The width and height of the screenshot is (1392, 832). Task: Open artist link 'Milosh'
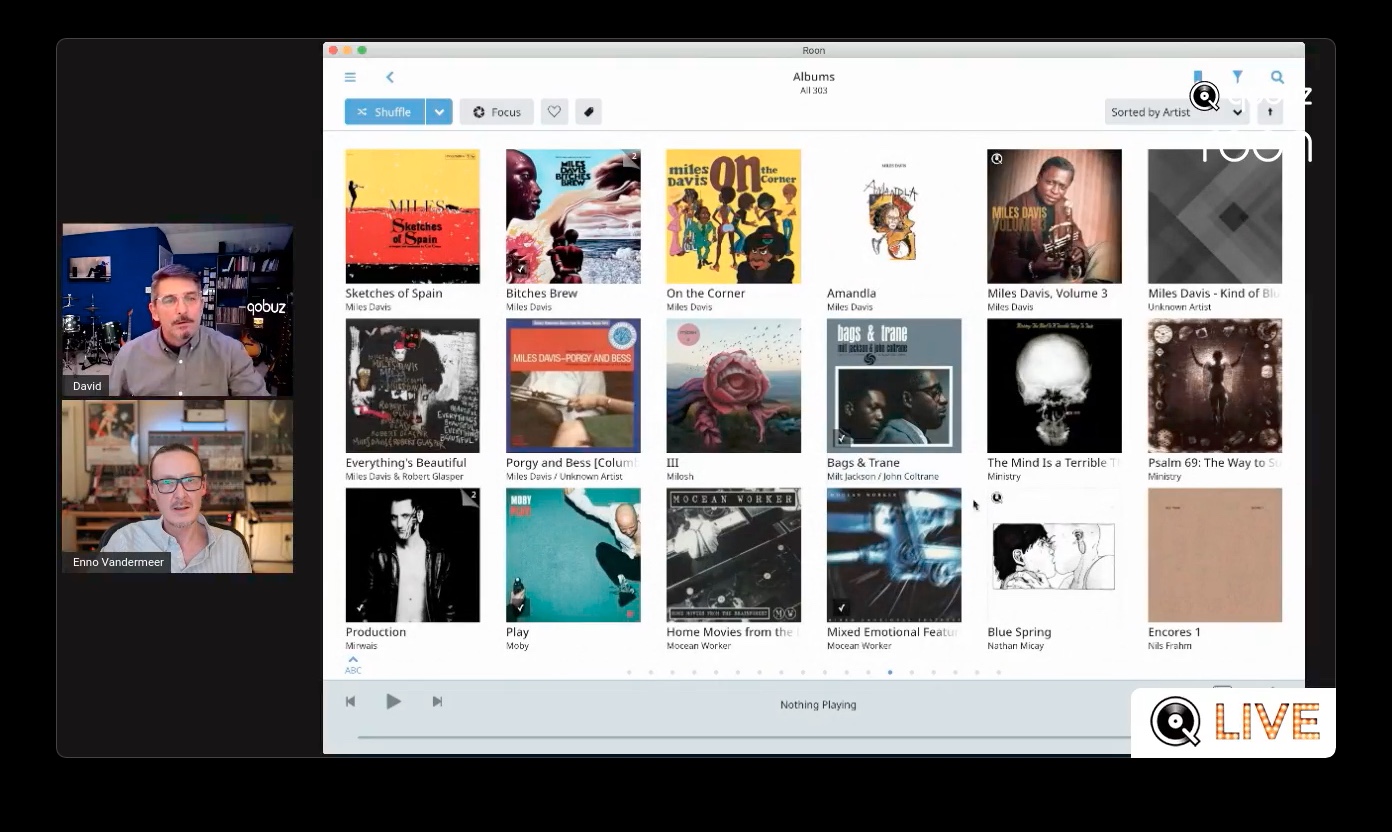point(680,477)
